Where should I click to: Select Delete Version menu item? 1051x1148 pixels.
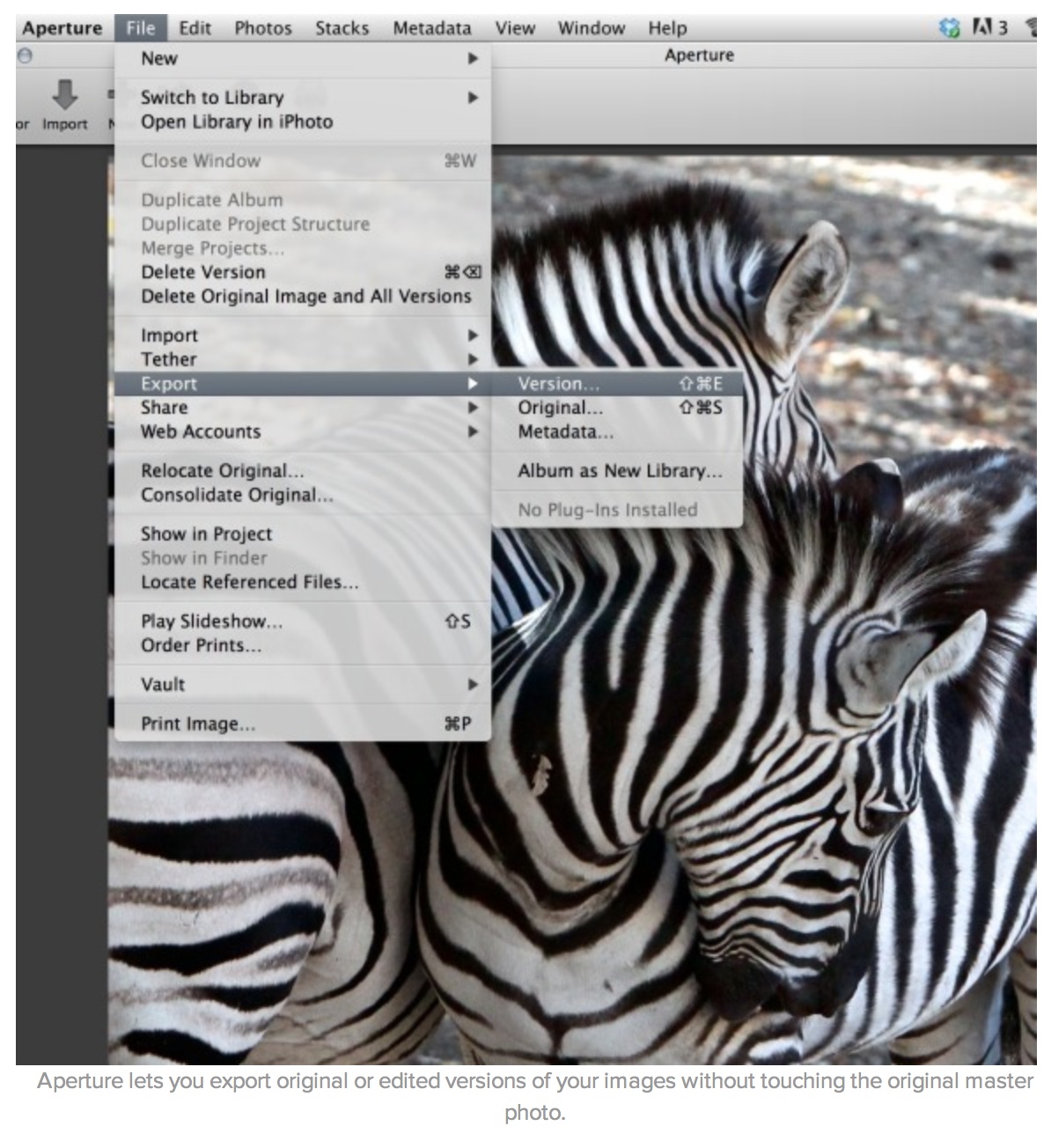click(203, 273)
